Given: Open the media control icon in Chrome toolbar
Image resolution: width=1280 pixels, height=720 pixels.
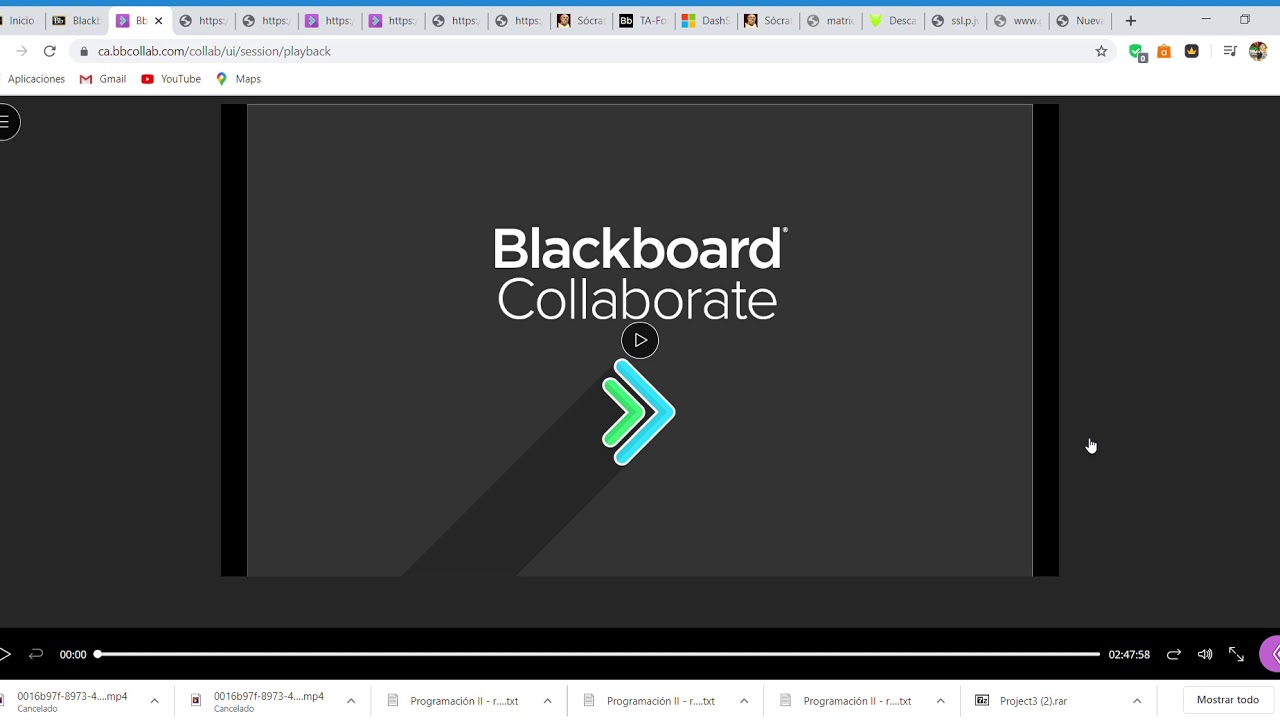Looking at the screenshot, I should coord(1230,51).
